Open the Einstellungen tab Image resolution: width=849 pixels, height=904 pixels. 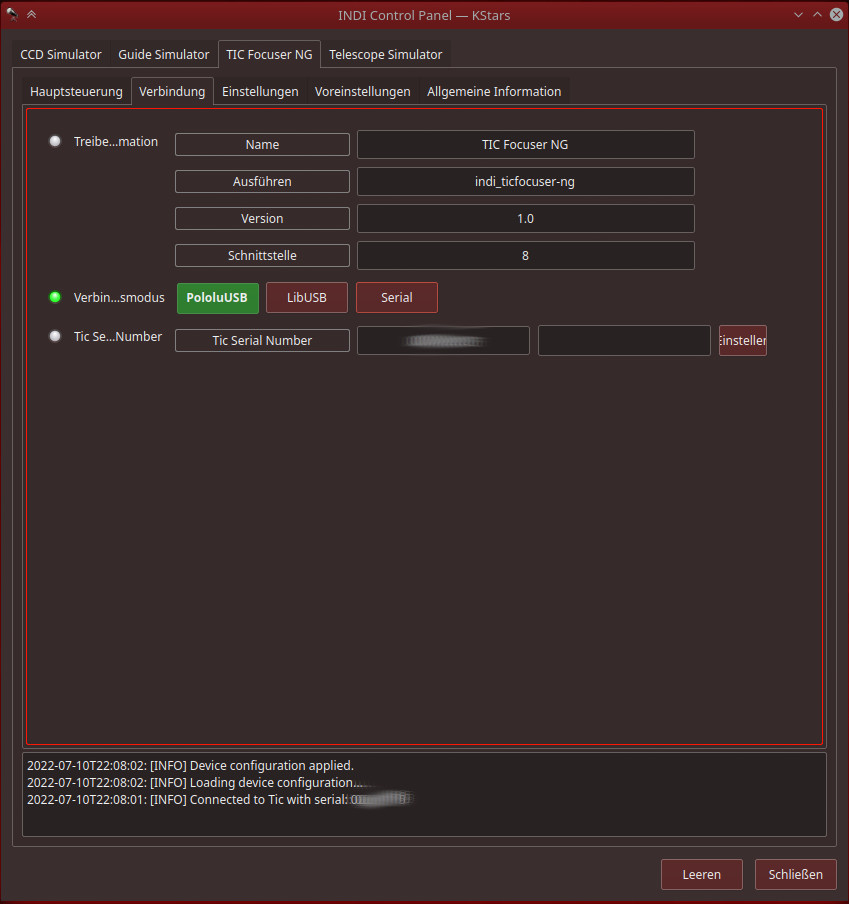tap(260, 91)
